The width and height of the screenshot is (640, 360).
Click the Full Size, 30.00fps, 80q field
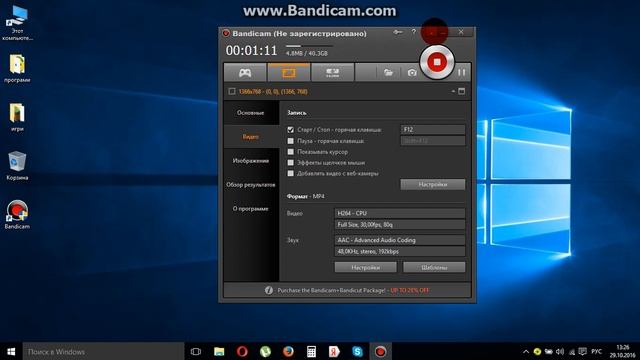400,224
